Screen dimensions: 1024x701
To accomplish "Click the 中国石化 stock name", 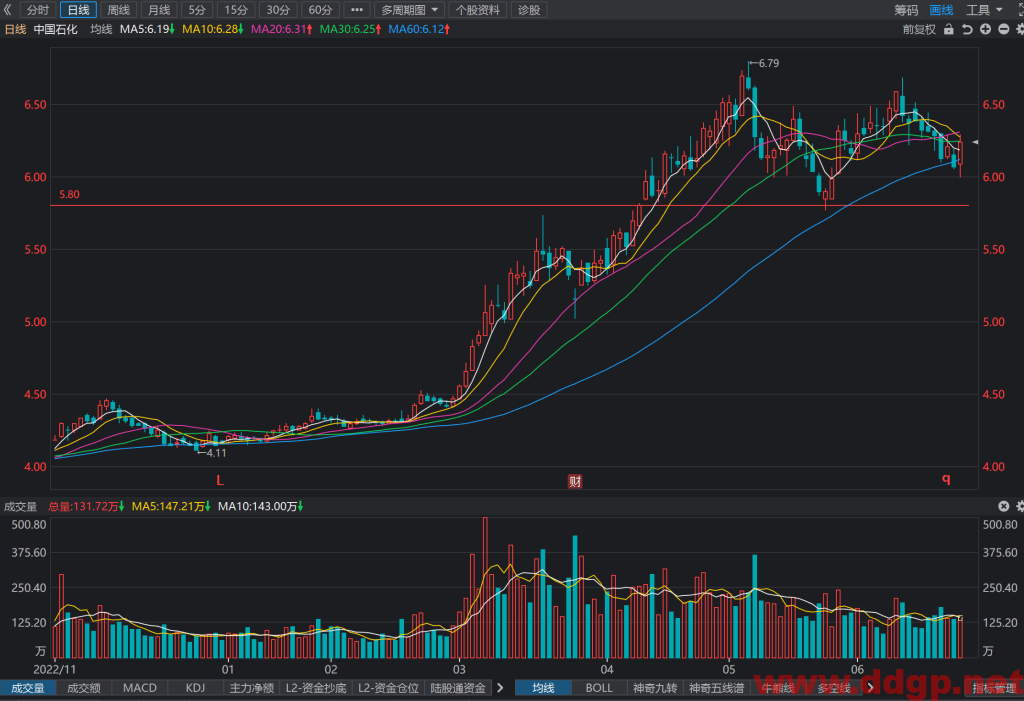I will 56,29.
